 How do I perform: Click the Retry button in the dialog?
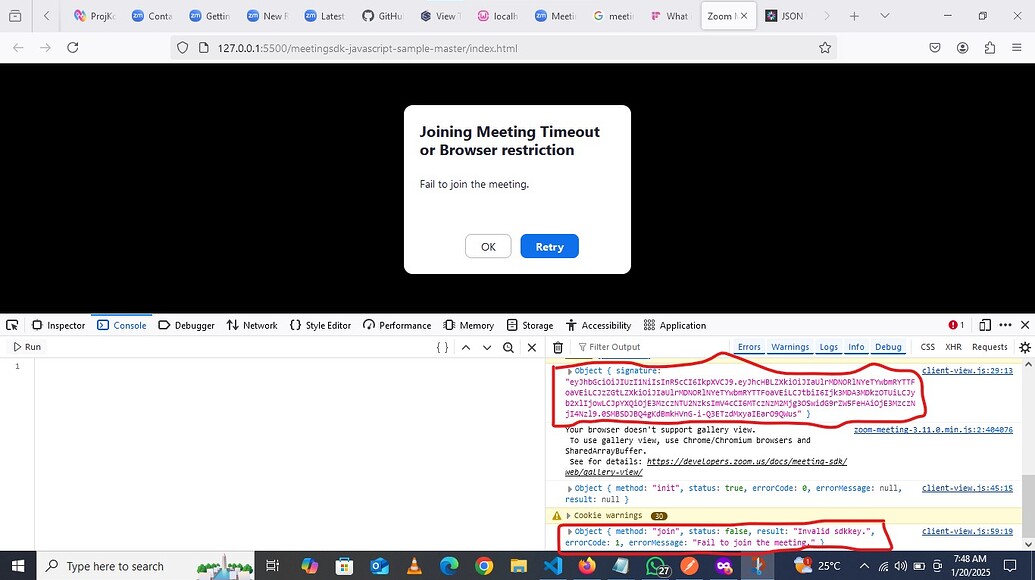click(548, 245)
